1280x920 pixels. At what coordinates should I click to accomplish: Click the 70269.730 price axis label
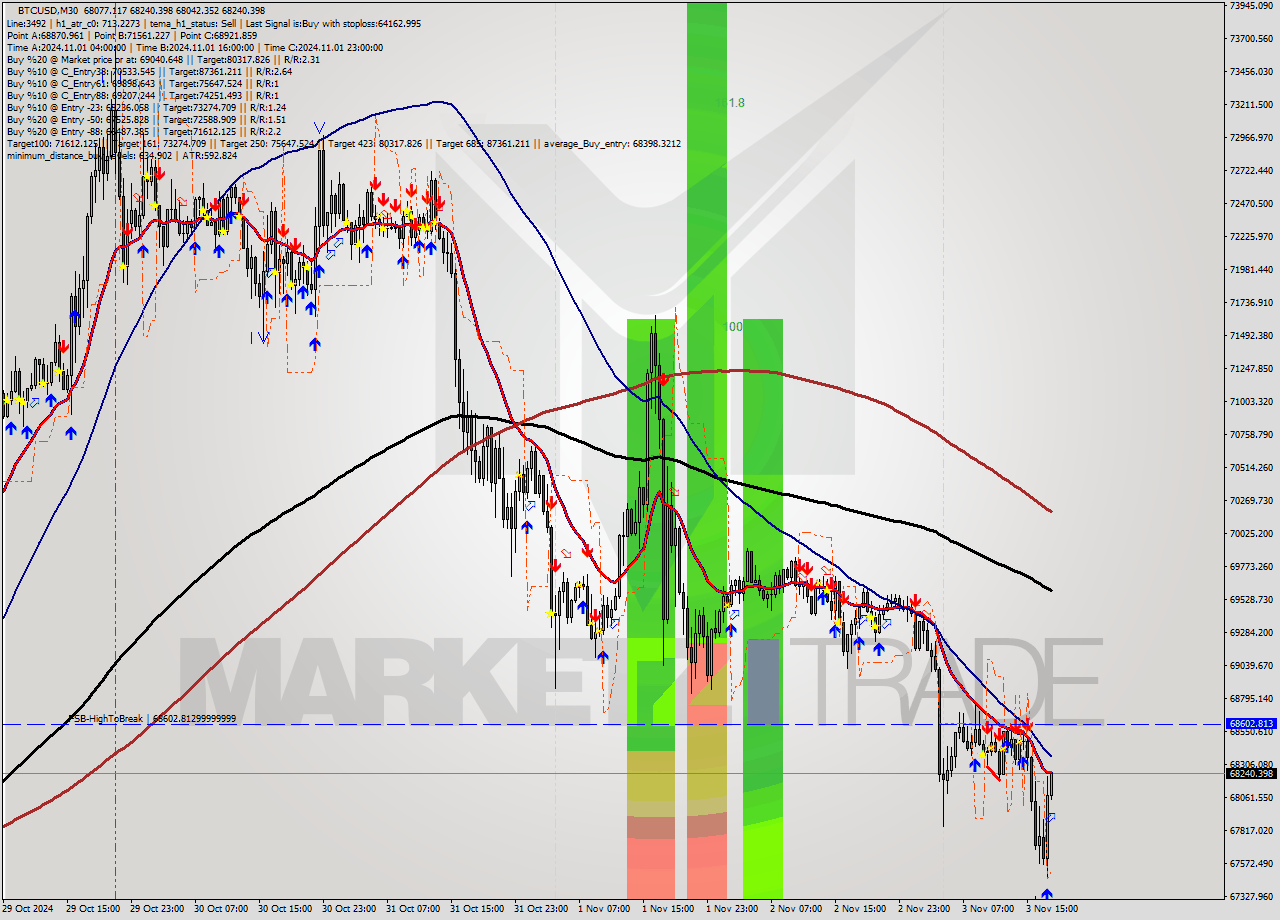[1253, 500]
